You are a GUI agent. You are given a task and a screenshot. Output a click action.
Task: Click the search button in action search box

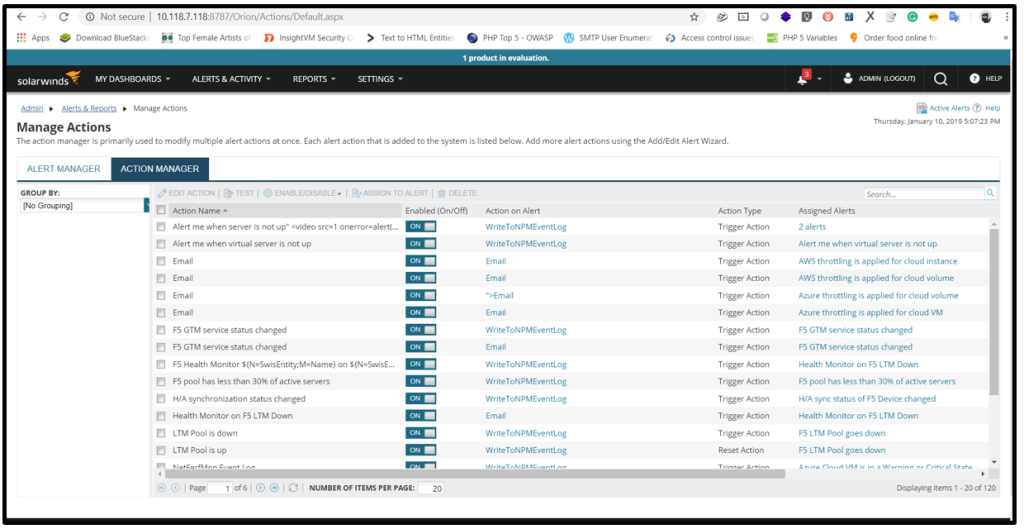991,193
